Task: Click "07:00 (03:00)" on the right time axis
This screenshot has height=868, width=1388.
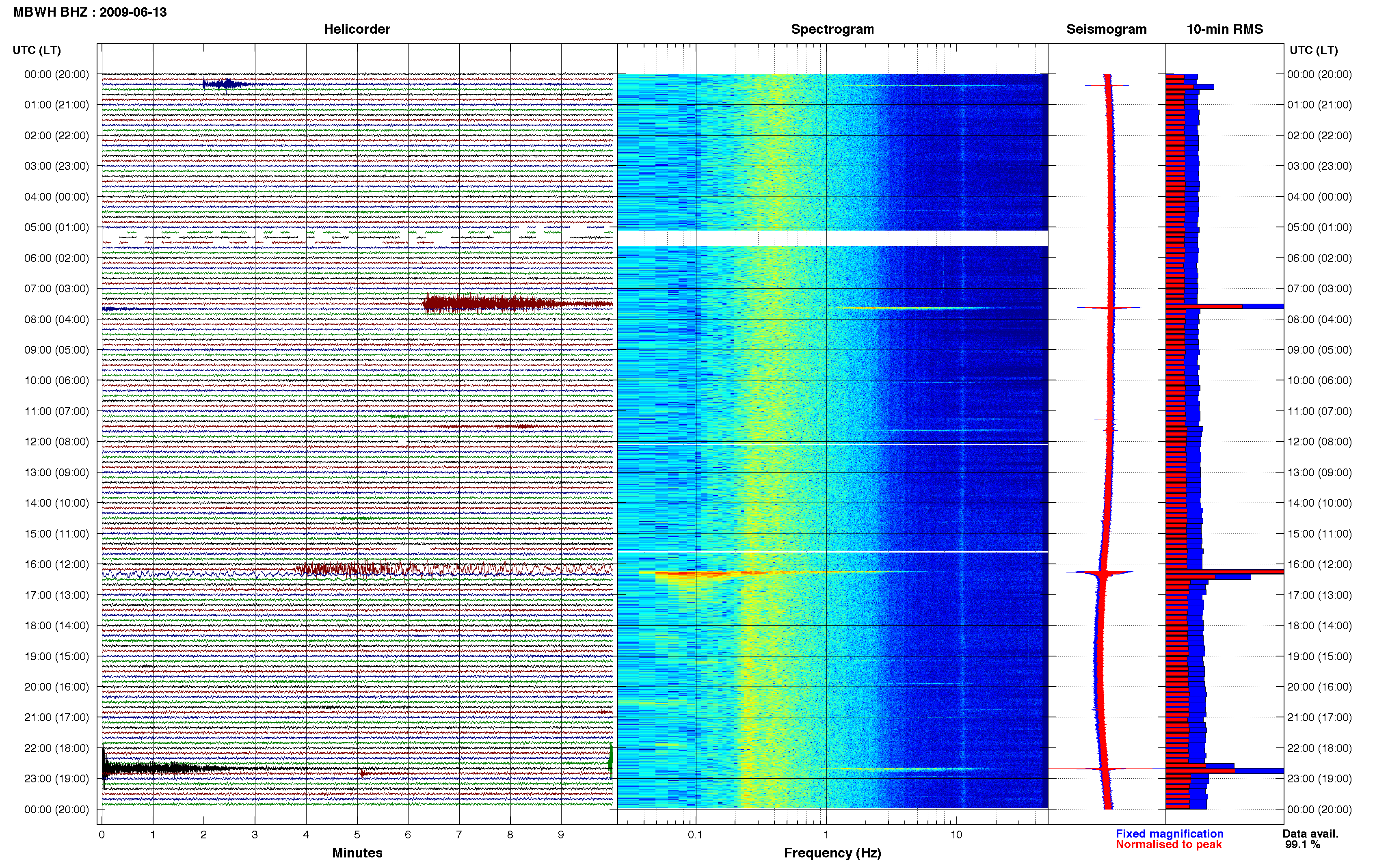Action: point(1319,288)
